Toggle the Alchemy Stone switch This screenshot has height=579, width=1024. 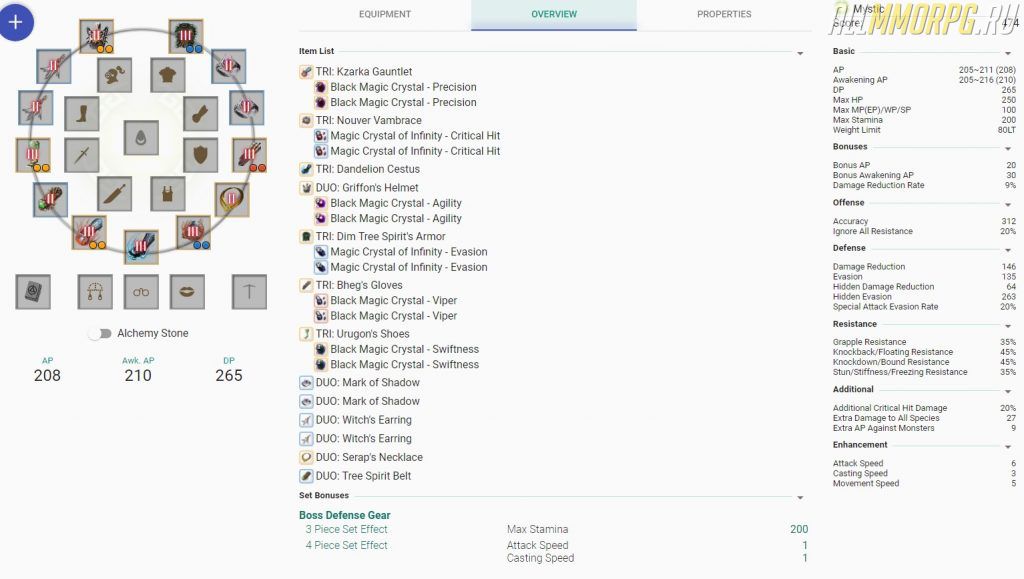click(x=99, y=333)
